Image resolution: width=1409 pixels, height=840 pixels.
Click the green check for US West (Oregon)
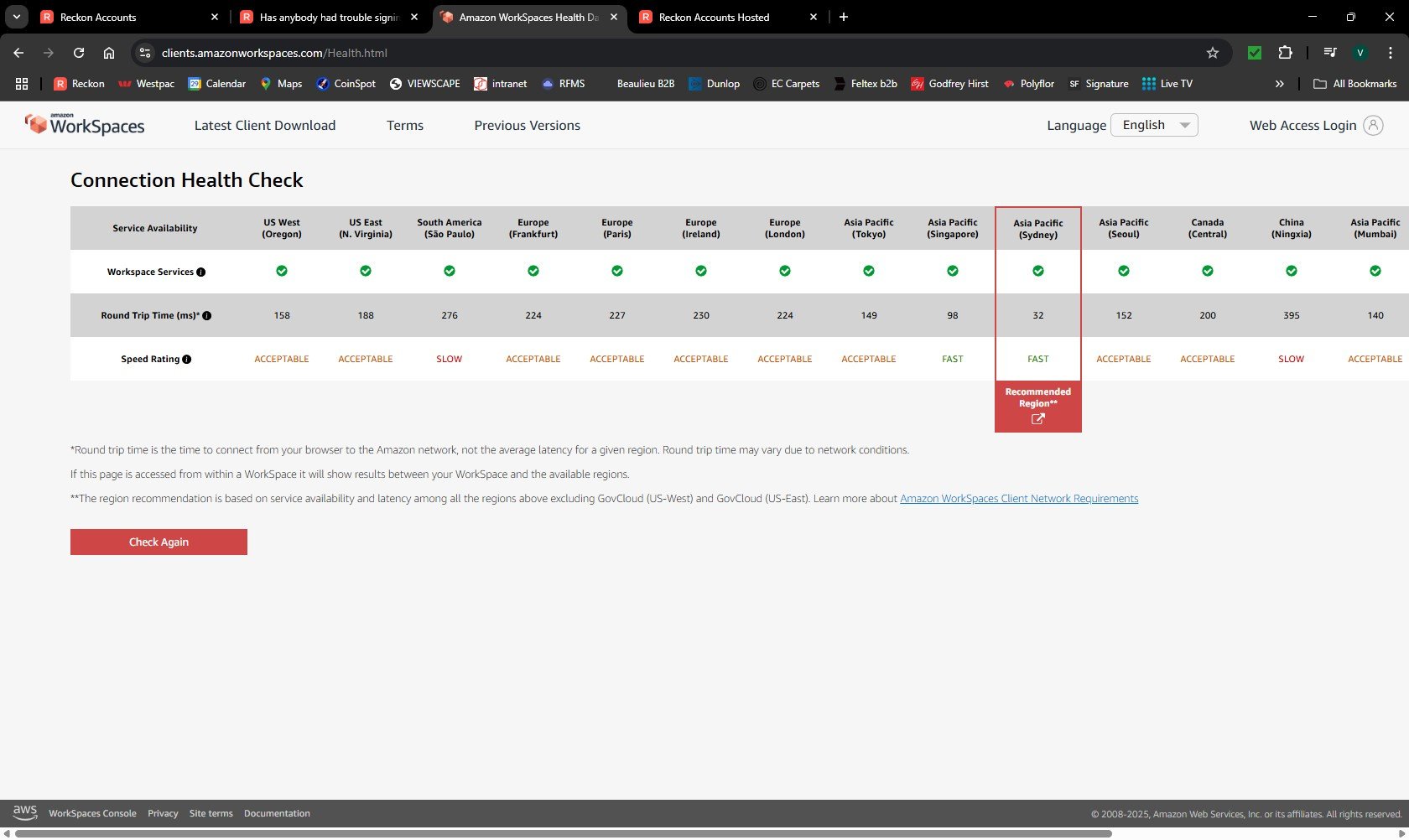point(282,271)
